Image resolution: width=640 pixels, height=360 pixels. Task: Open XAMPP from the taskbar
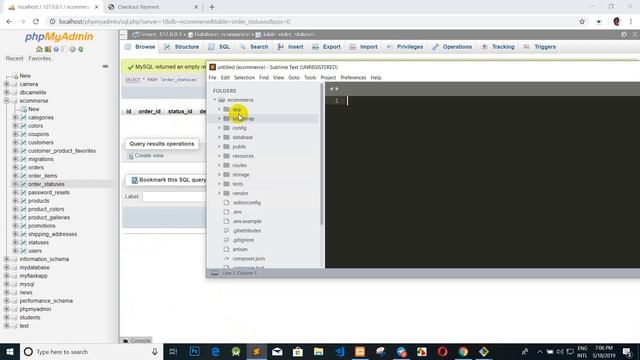click(360, 351)
